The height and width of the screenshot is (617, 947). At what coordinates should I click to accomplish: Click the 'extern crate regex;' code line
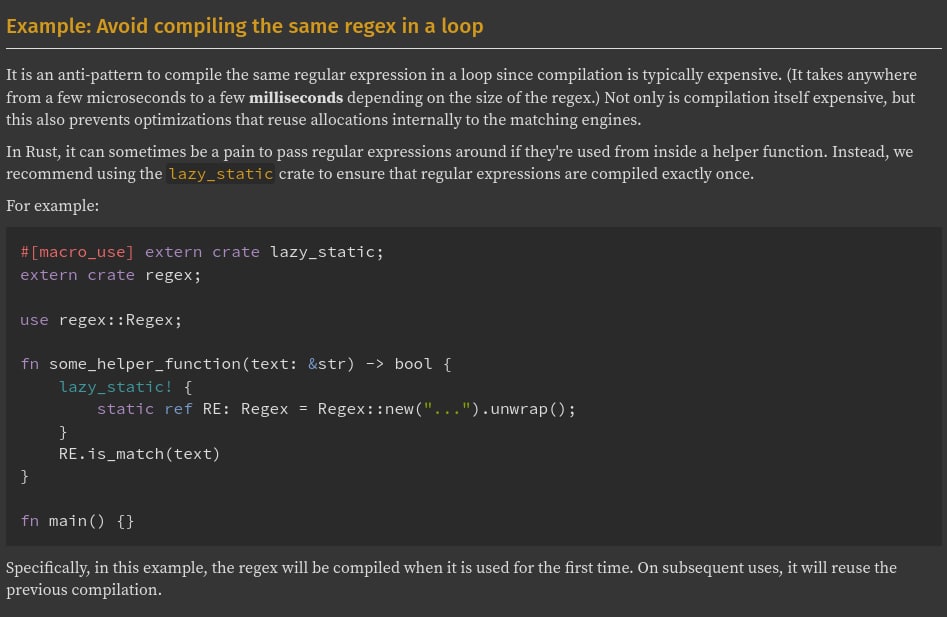tap(110, 275)
